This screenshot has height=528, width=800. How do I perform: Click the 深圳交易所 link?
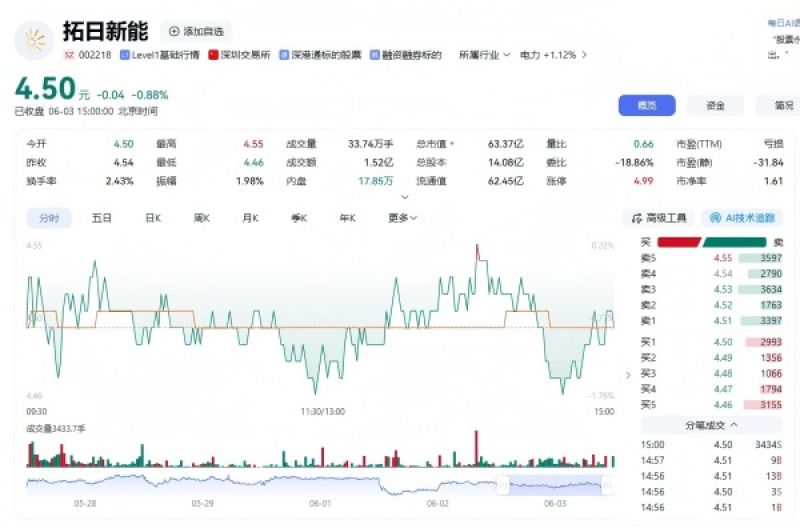tap(245, 55)
